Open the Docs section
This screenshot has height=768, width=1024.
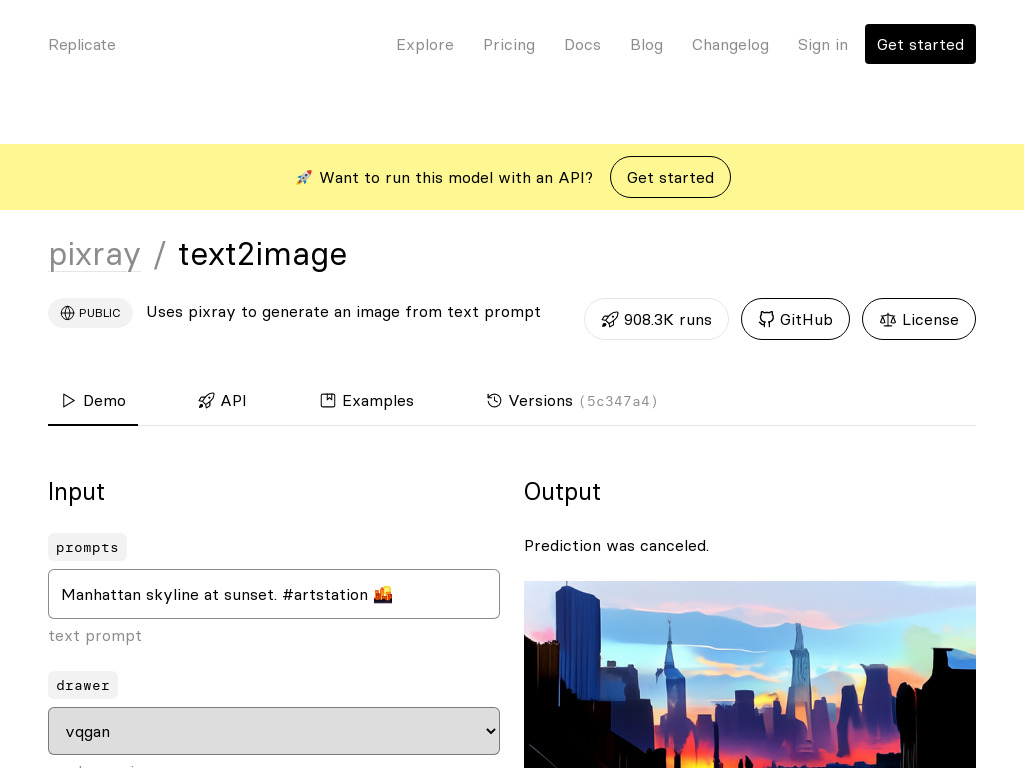[x=582, y=44]
